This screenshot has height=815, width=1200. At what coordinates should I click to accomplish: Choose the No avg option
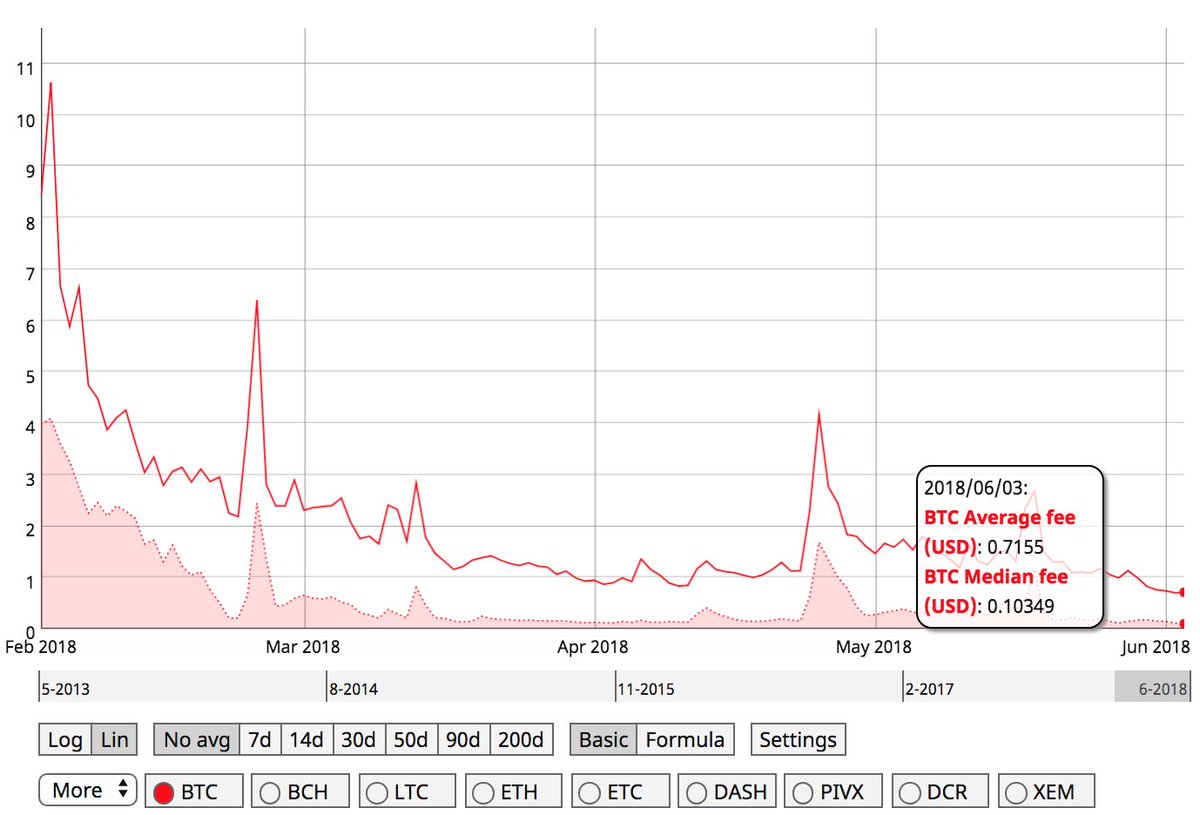coord(197,740)
